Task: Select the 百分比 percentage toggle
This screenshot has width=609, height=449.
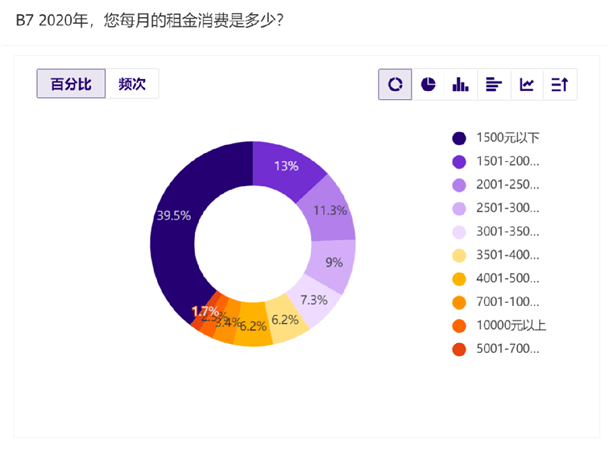Action: [71, 84]
